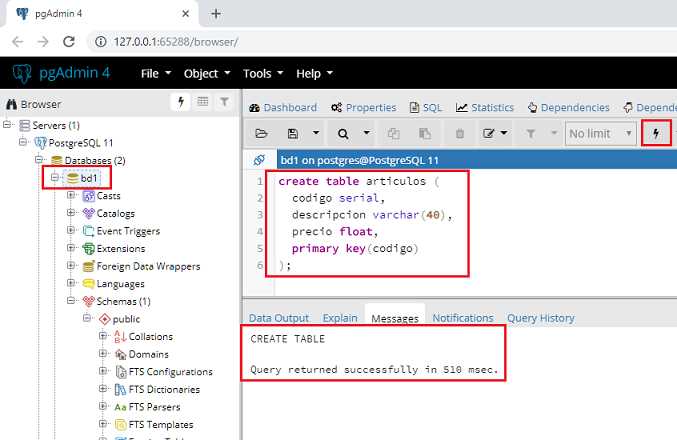Screen dimensions: 677x440
Task: Click the pgAdmin 4 elephant logo
Action: coord(22,73)
